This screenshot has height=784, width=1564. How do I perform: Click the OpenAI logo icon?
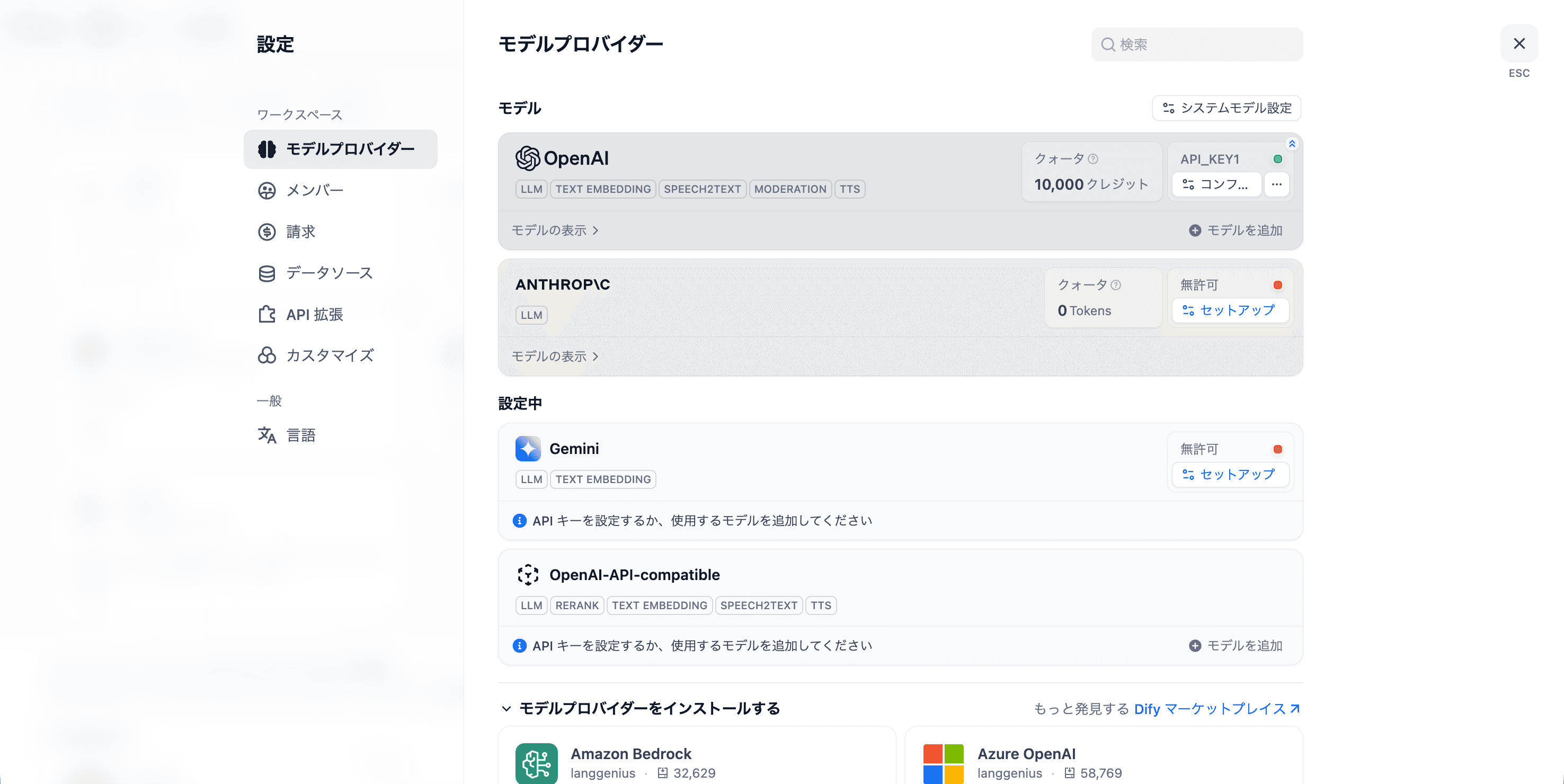(528, 158)
